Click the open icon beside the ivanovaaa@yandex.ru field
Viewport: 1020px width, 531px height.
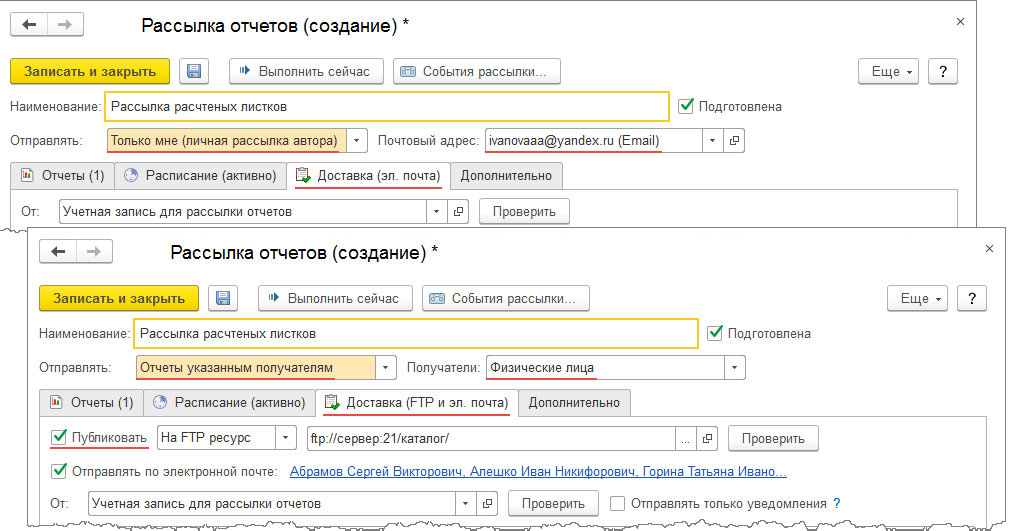(x=735, y=141)
